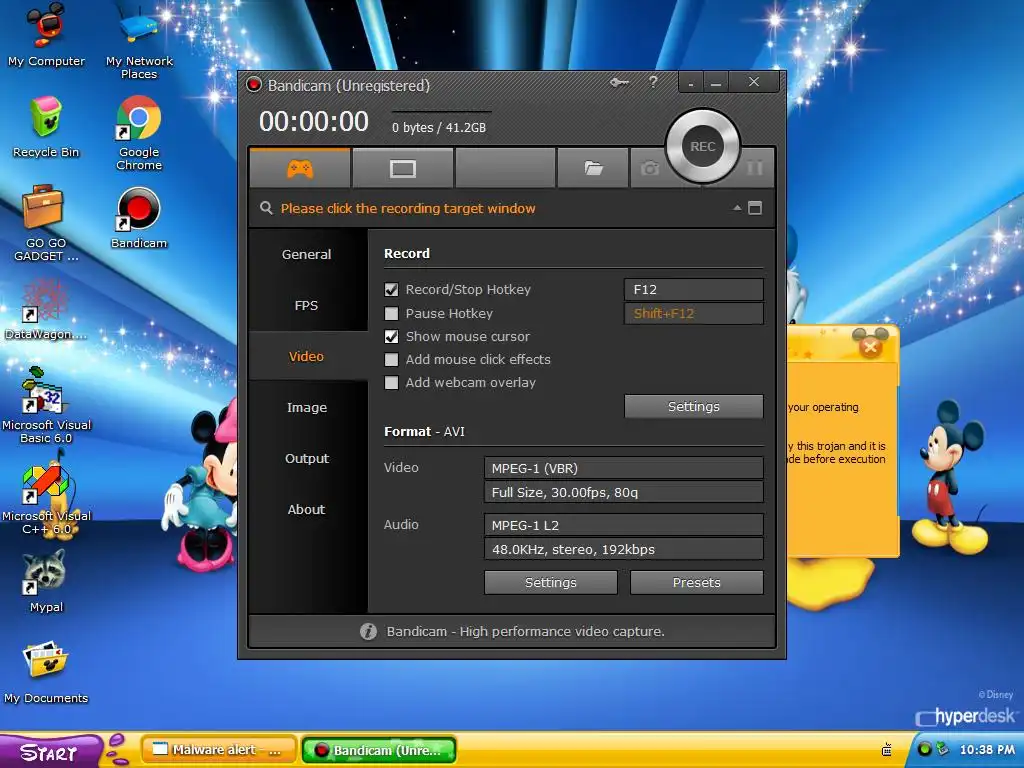
Task: Enable Add mouse click effects checkbox
Action: pyautogui.click(x=391, y=359)
